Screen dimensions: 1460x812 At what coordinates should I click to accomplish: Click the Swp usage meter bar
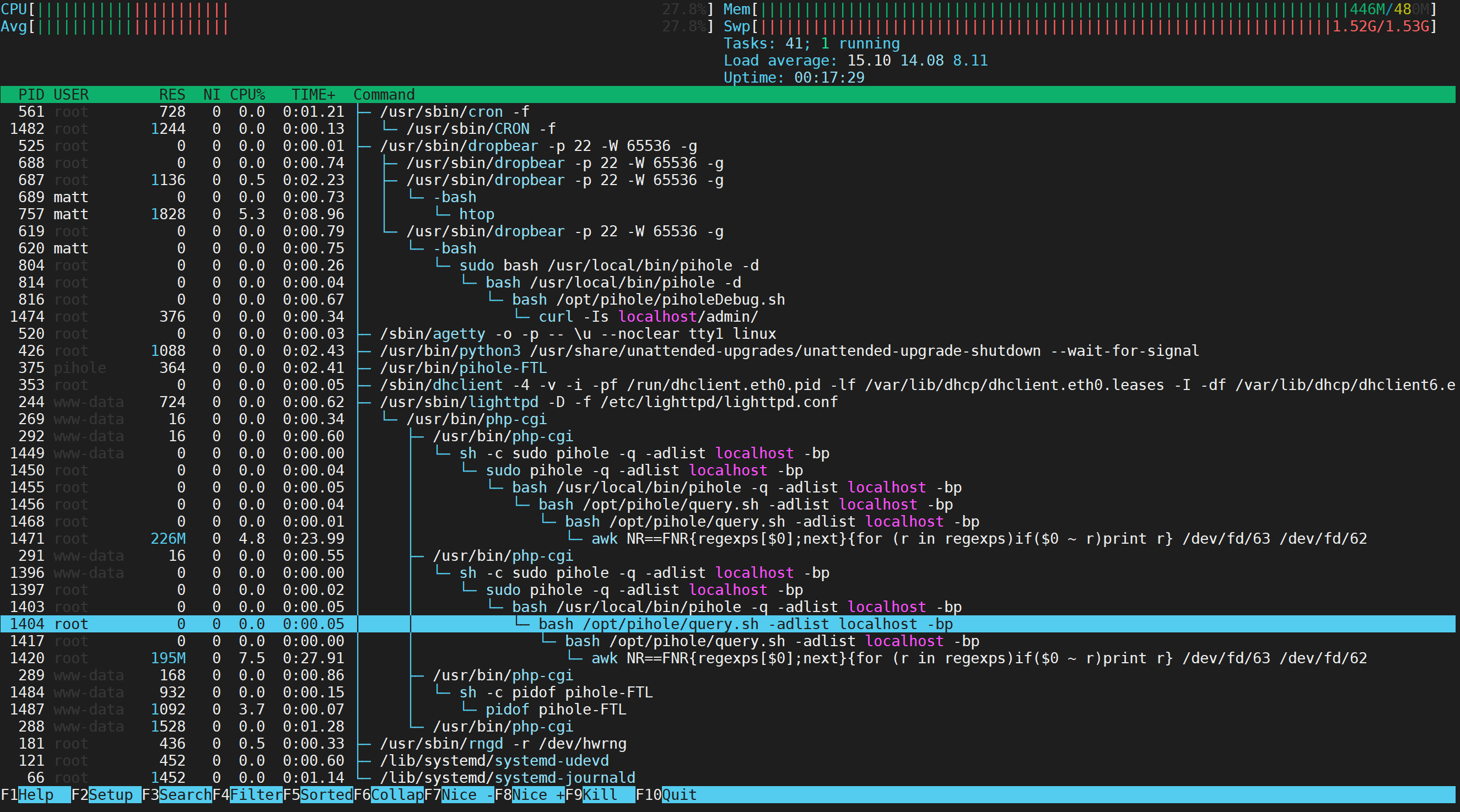tap(1080, 26)
